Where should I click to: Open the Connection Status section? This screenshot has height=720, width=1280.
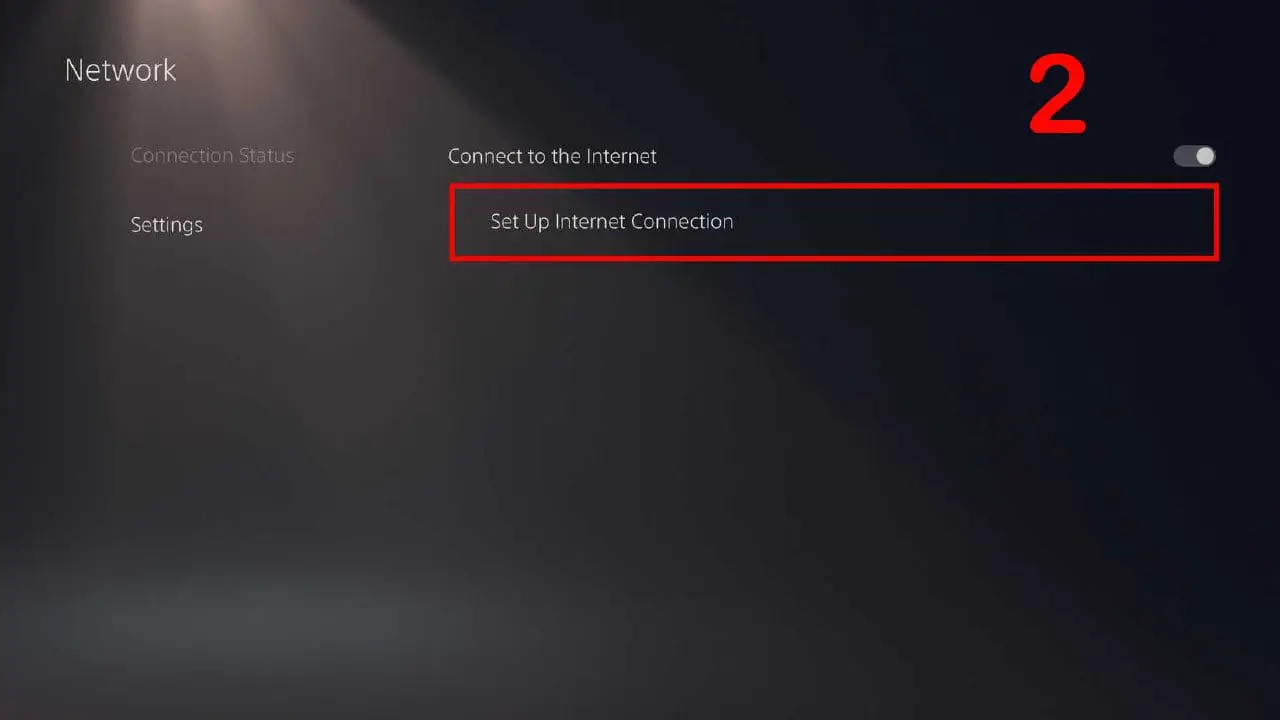[212, 156]
